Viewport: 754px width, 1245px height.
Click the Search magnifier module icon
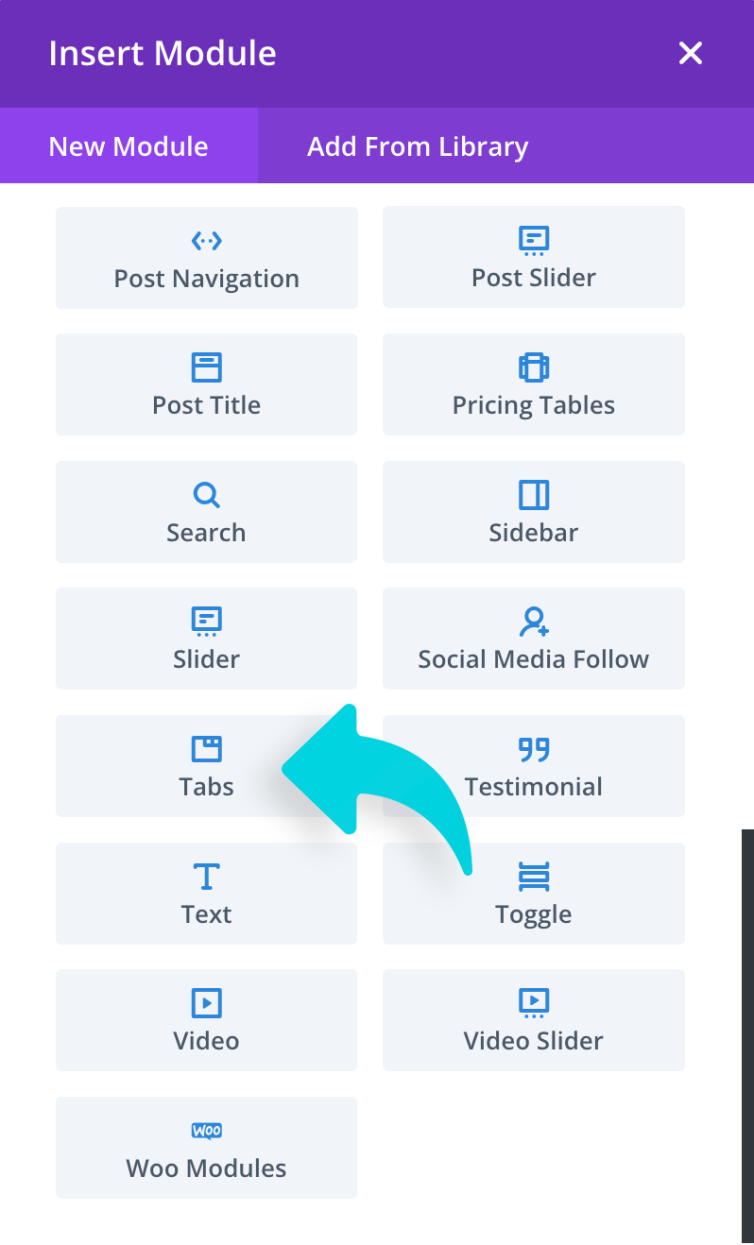click(x=206, y=495)
